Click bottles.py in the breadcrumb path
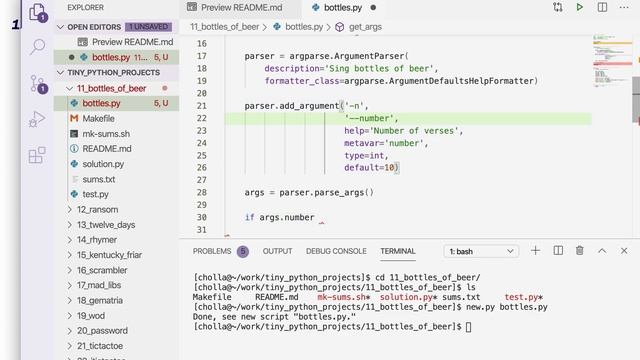The width and height of the screenshot is (640, 360). [x=304, y=27]
